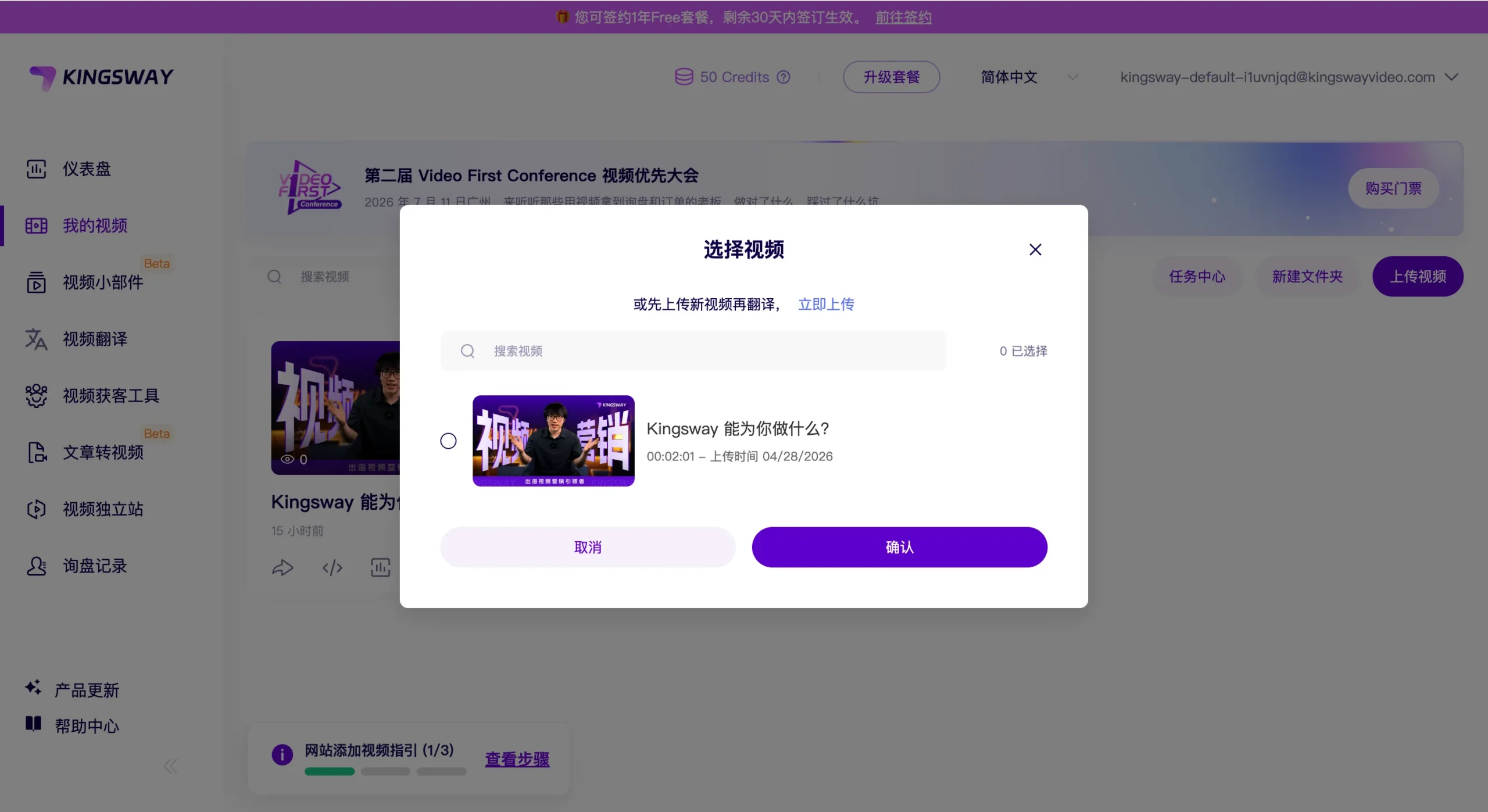Click the 00:02:01 upload time text
Screen dimensions: 1488x812
(740, 456)
